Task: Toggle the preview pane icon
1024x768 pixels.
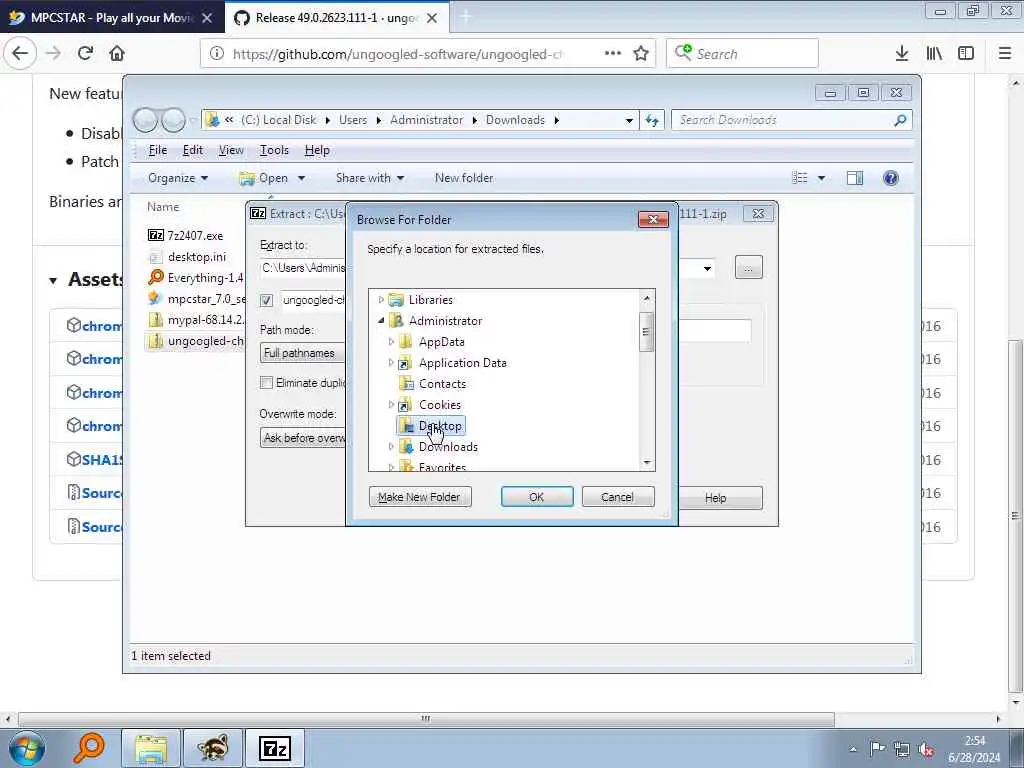Action: tap(855, 178)
